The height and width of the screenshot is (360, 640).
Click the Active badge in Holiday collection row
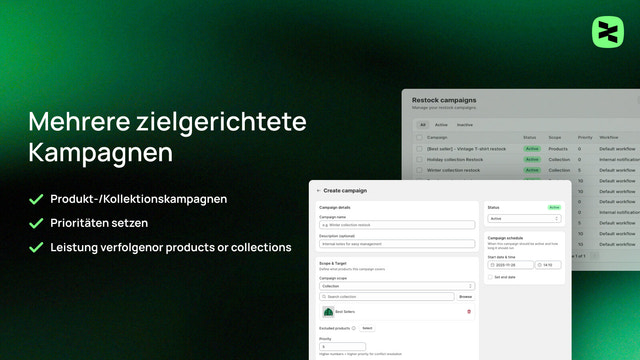point(532,160)
